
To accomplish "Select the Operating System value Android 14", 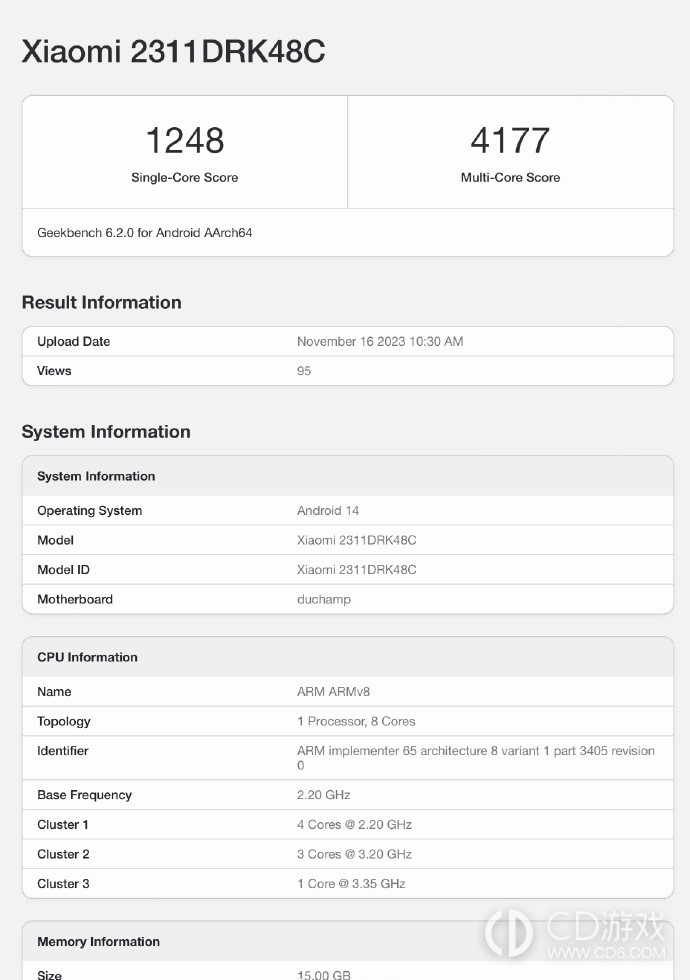I will [x=328, y=511].
